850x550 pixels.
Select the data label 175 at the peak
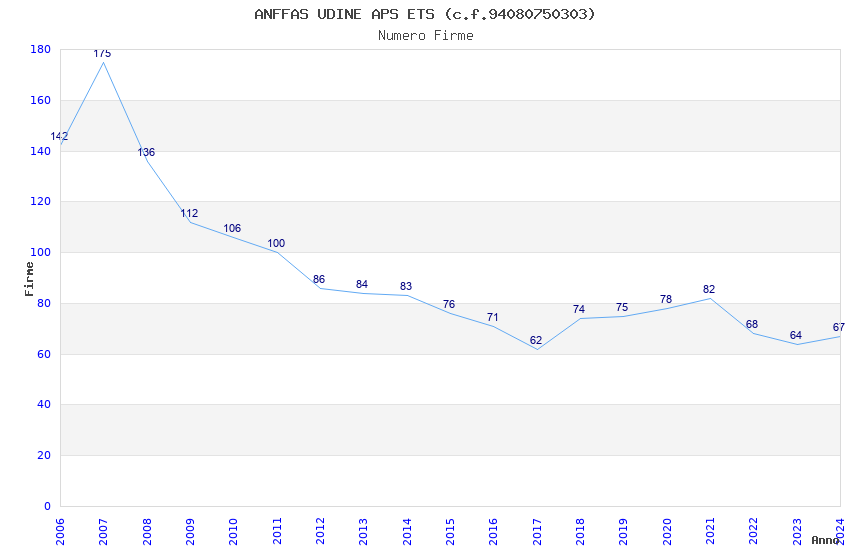click(x=102, y=53)
